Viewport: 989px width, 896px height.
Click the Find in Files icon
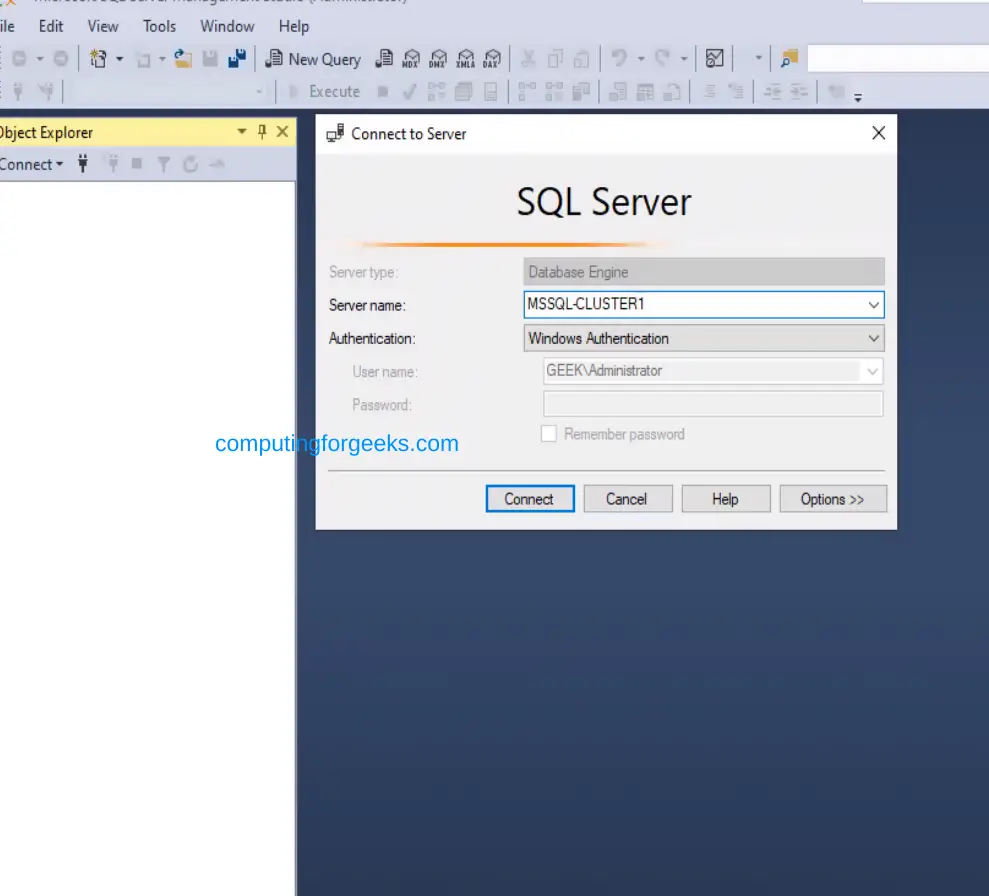789,59
